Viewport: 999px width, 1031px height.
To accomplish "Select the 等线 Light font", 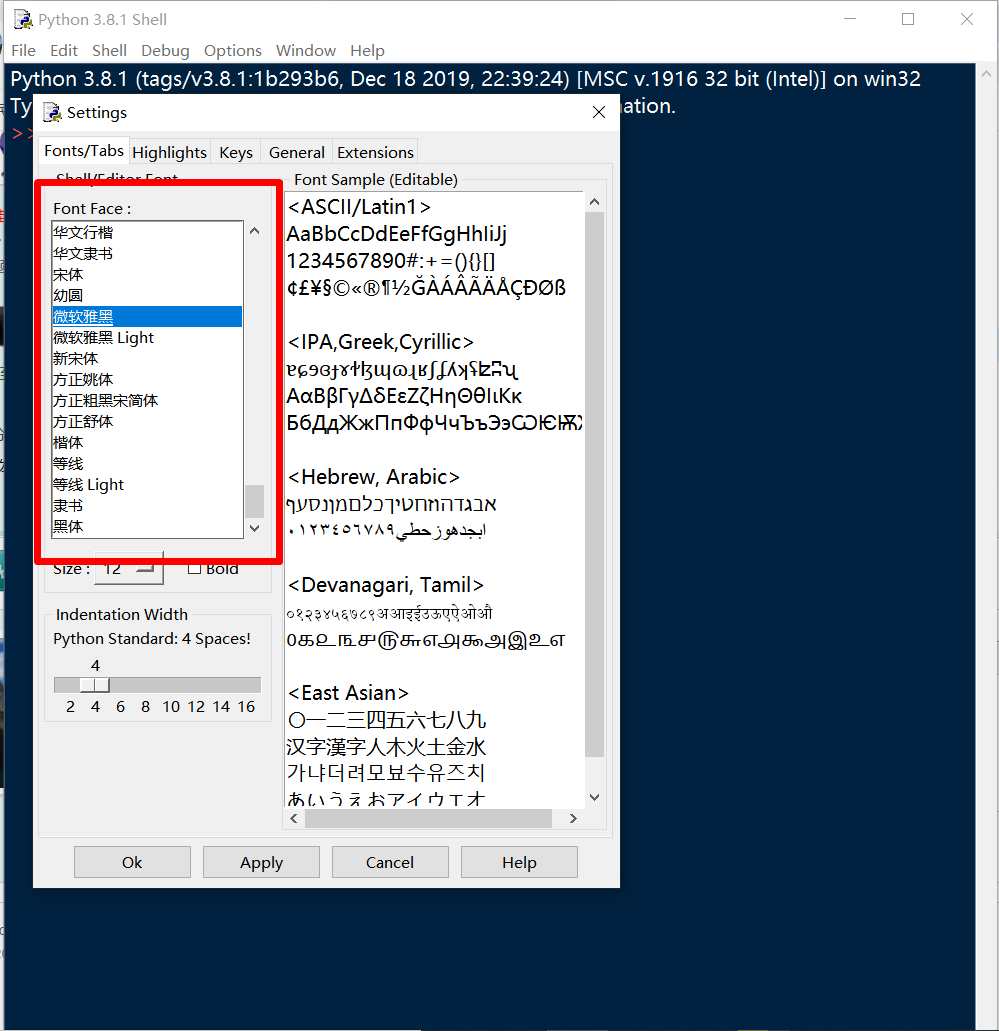I will [x=89, y=485].
